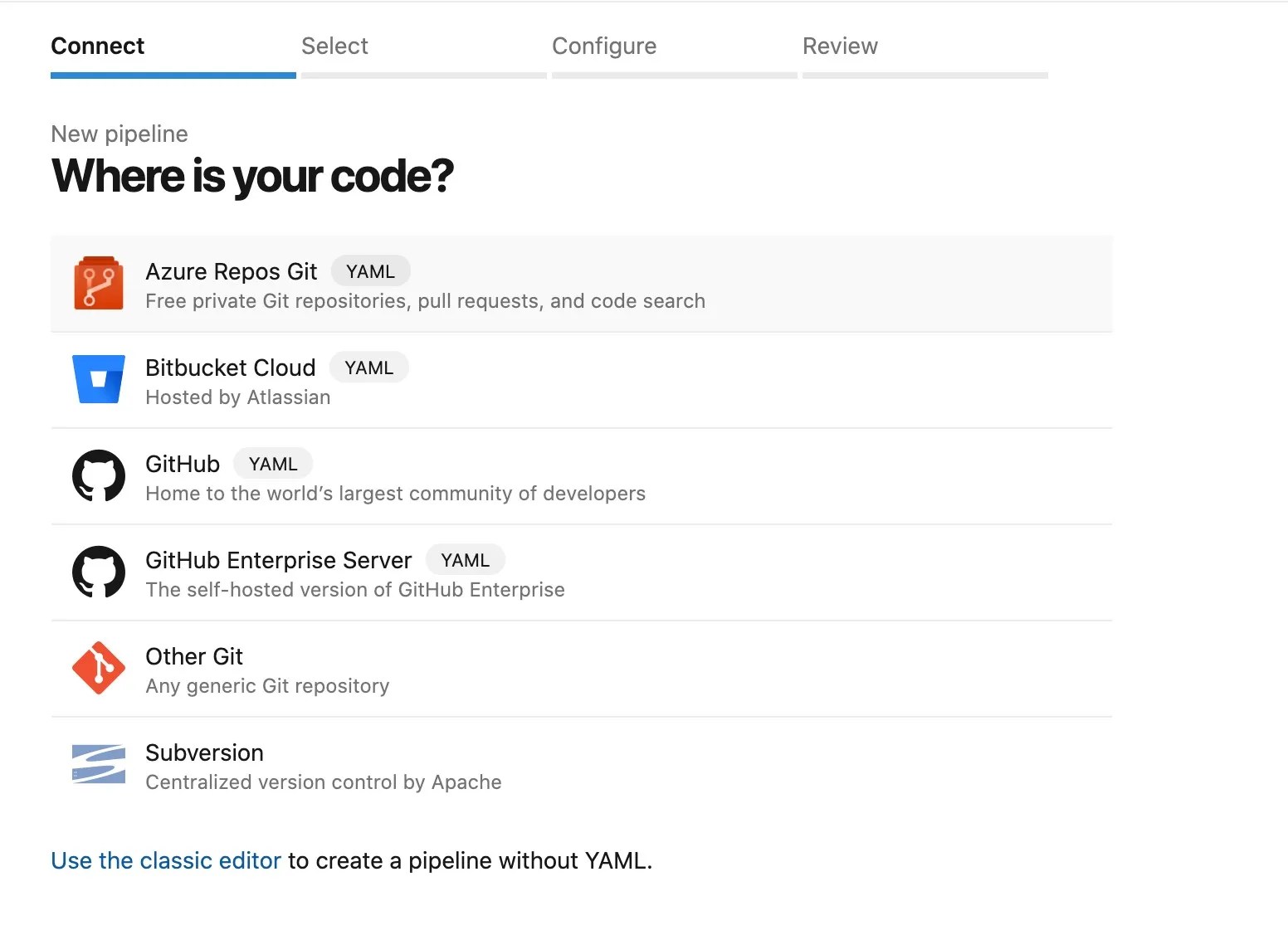1288x935 pixels.
Task: Click the Bitbucket Cloud bucket icon
Action: point(99,379)
